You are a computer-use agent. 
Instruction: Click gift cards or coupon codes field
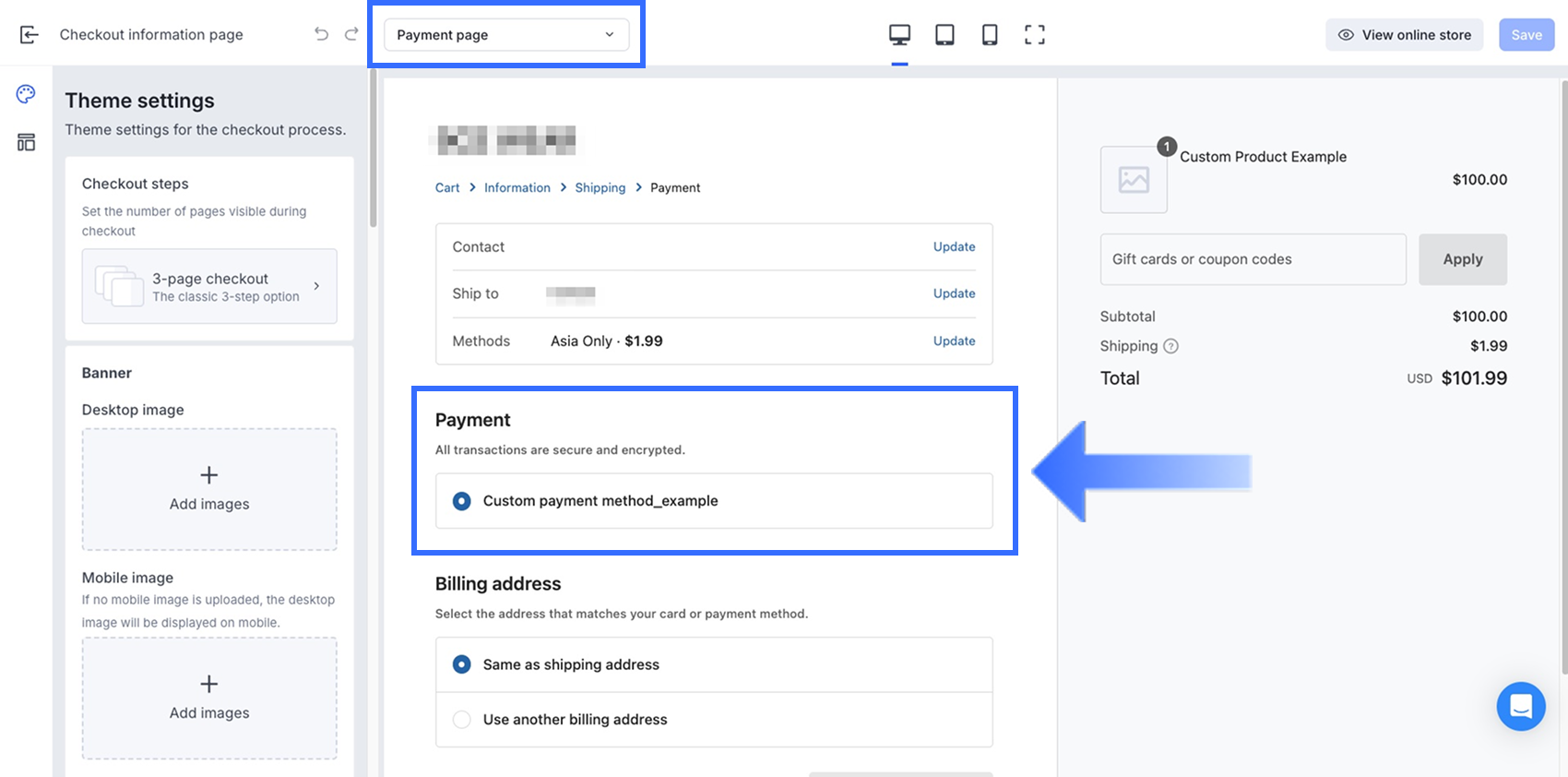[x=1253, y=259]
